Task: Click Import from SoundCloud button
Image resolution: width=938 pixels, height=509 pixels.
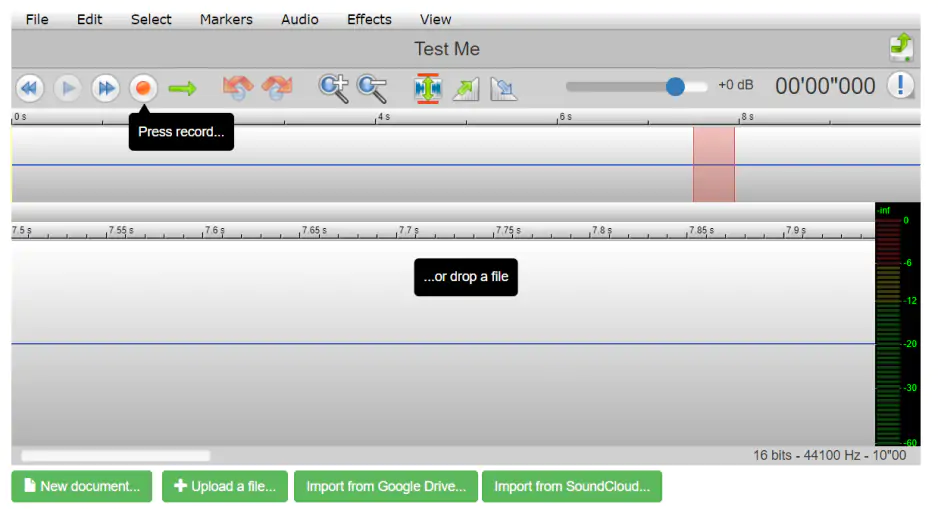Action: coord(571,486)
